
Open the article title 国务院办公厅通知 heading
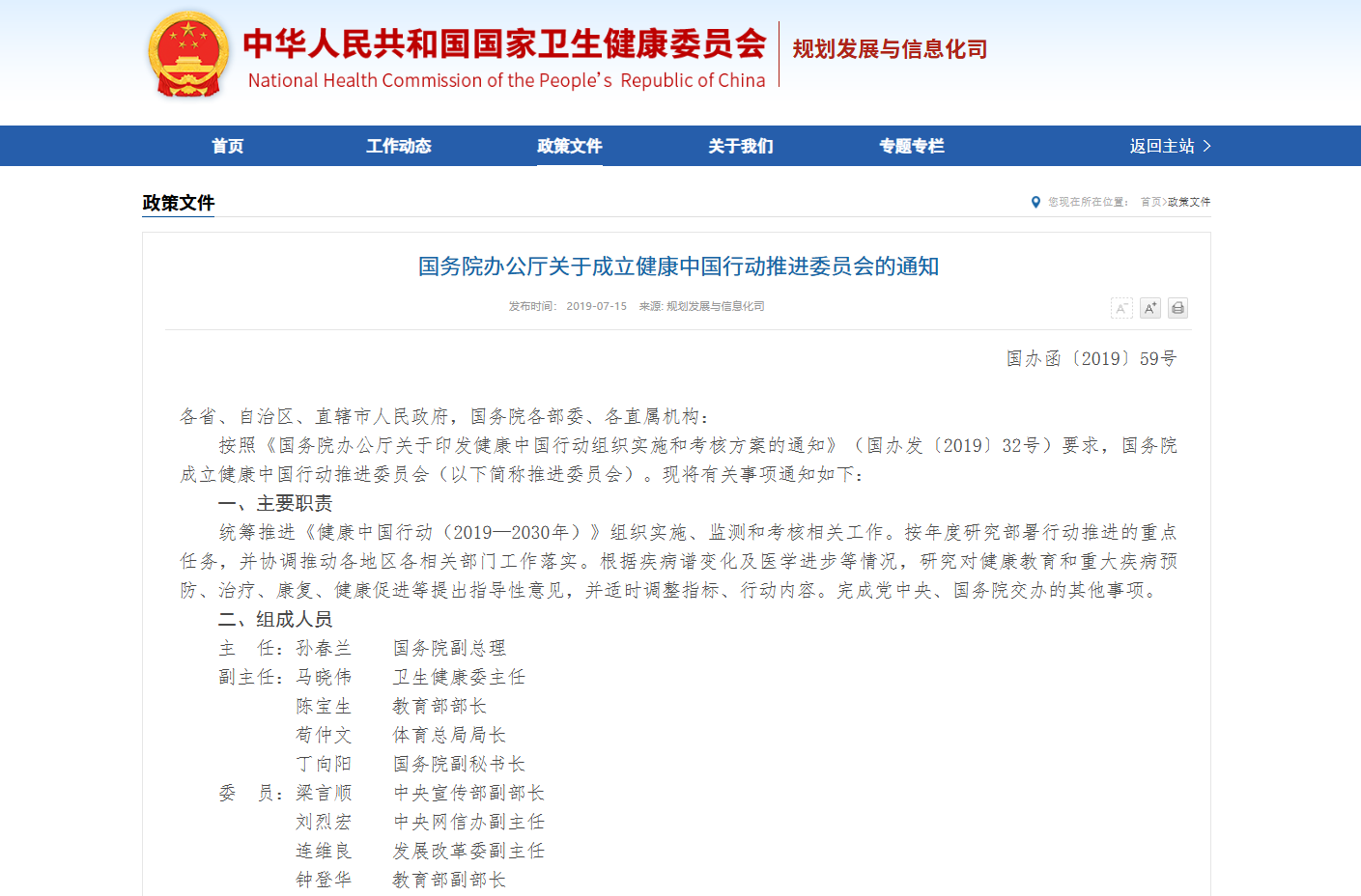coord(680,266)
